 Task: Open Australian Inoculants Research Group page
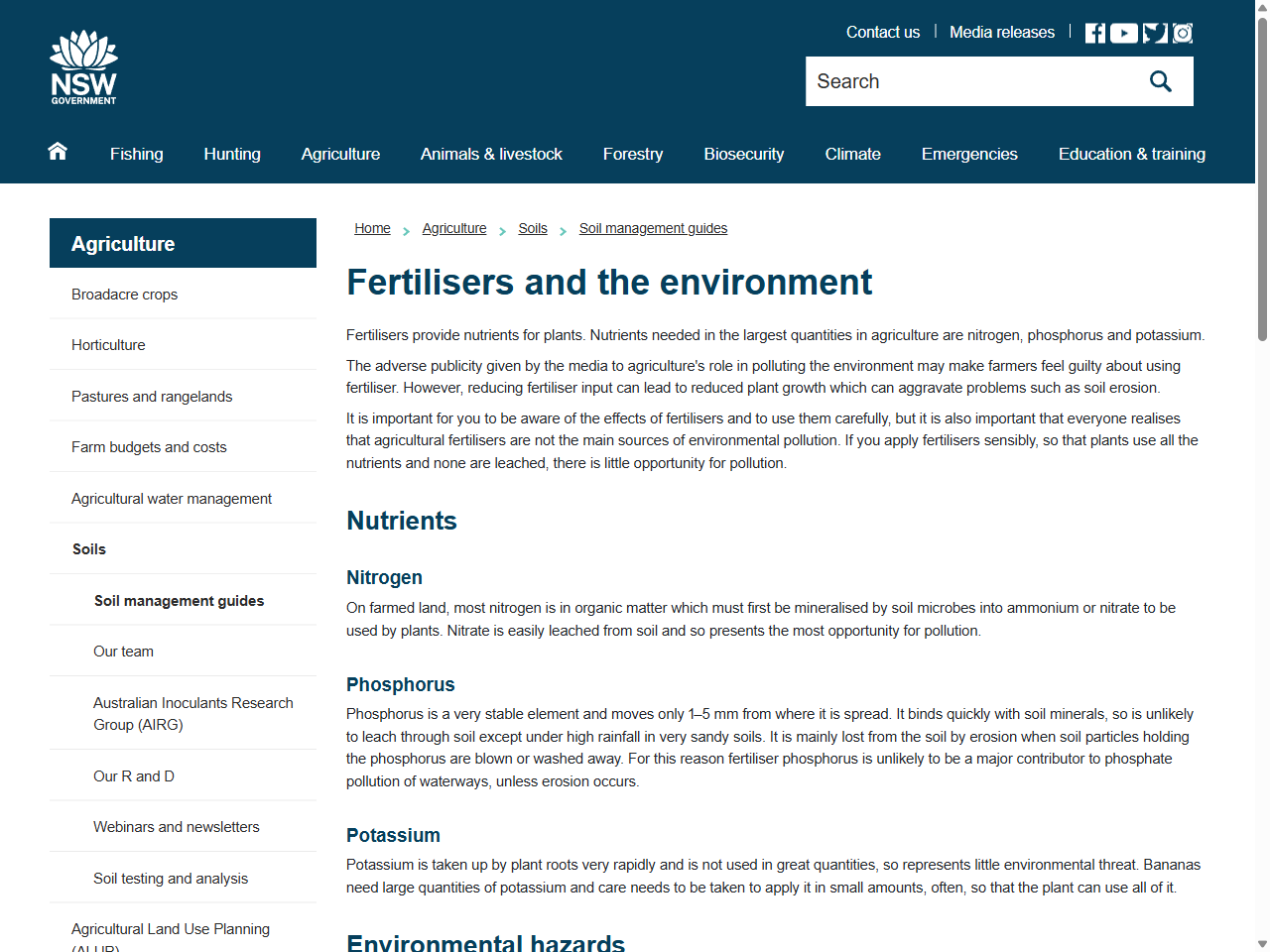point(193,713)
